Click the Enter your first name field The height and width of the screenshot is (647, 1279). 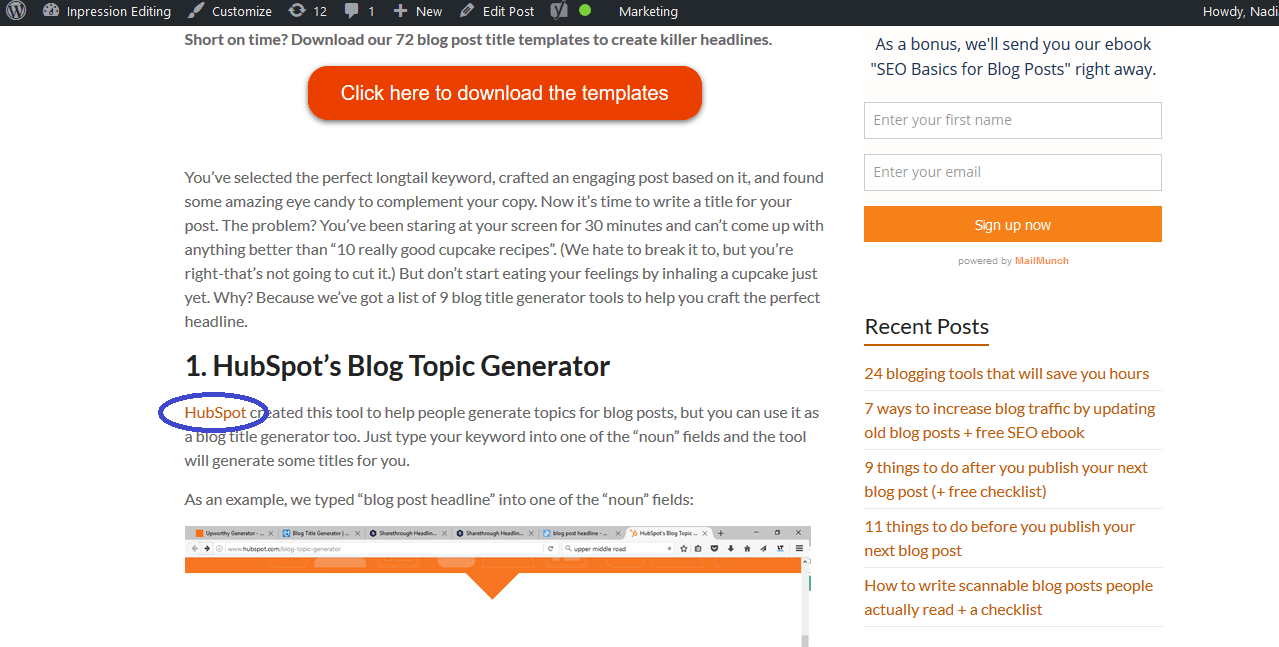(x=1012, y=120)
